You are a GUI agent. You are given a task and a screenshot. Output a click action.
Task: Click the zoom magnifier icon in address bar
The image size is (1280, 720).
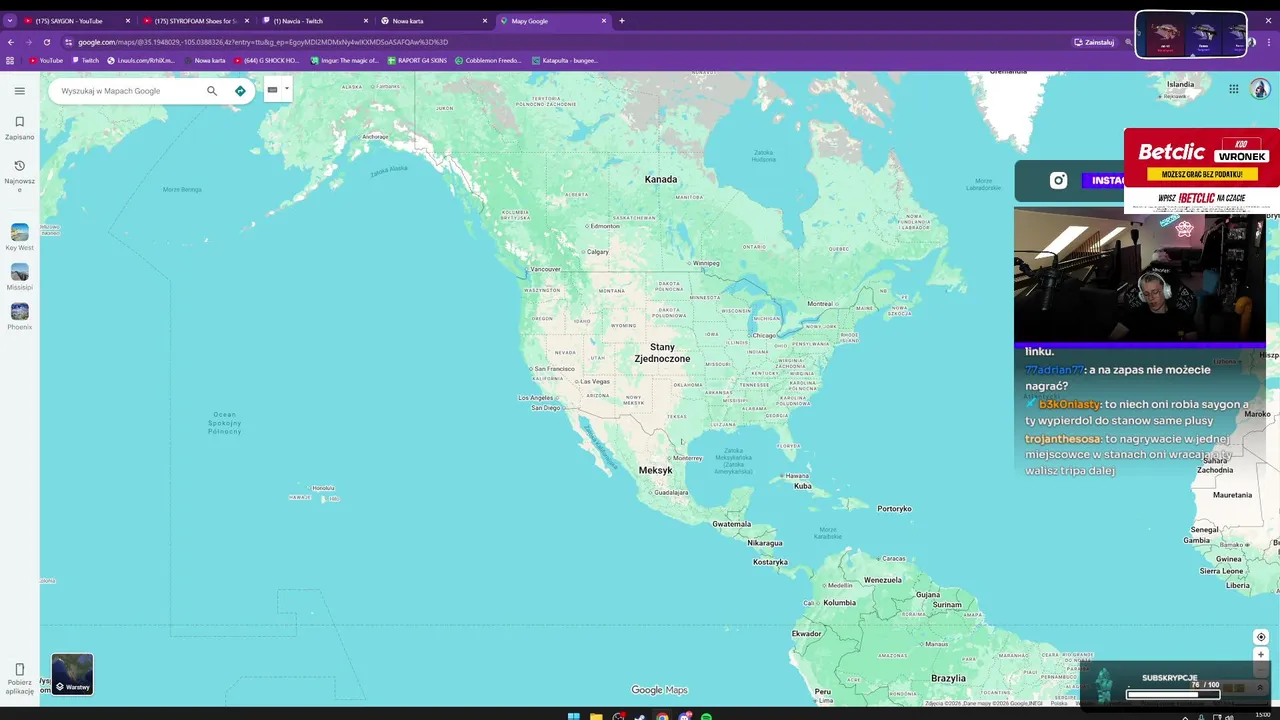click(1129, 42)
